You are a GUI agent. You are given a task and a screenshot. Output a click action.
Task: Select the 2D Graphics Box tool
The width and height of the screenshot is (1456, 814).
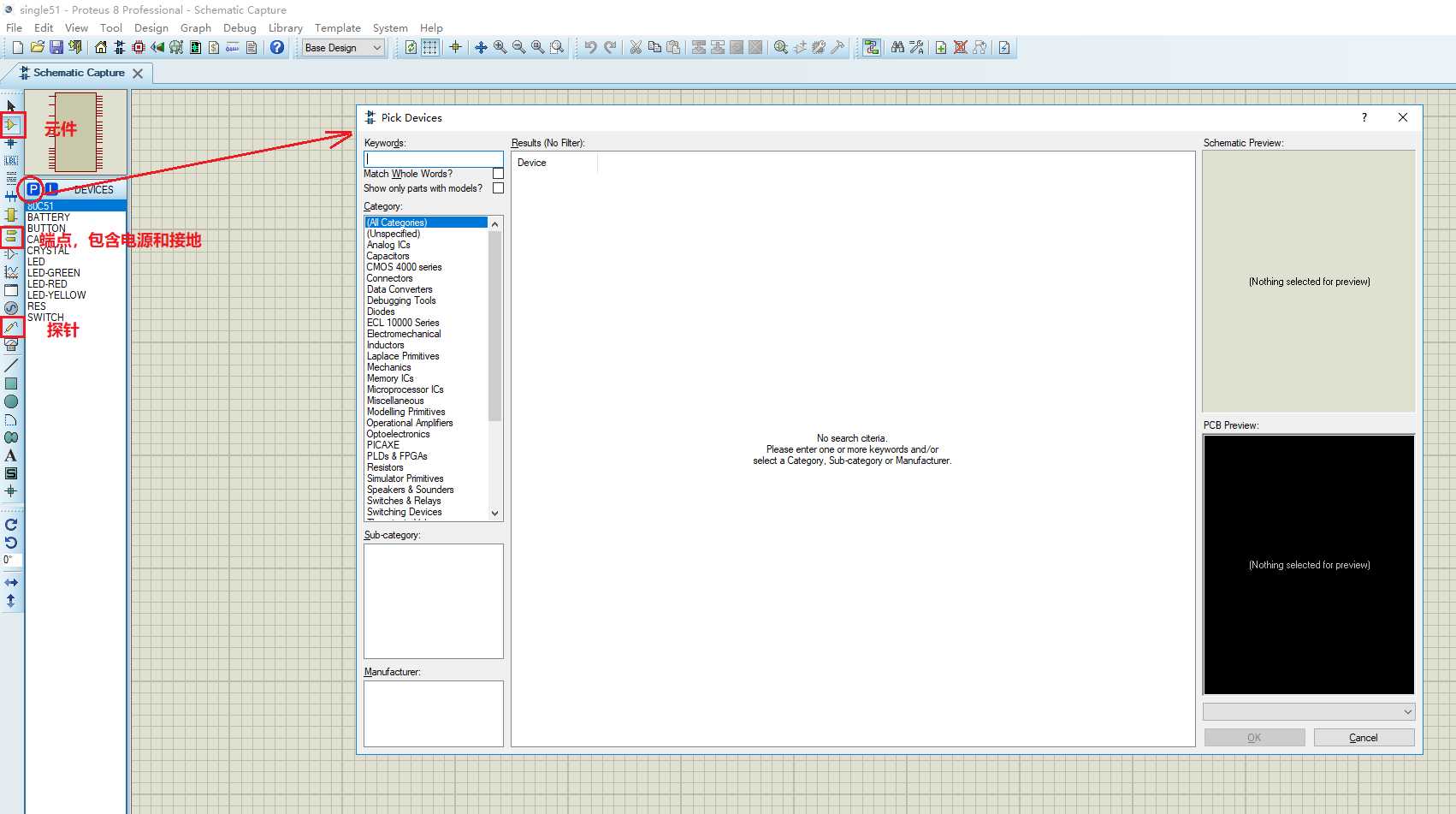click(x=11, y=383)
